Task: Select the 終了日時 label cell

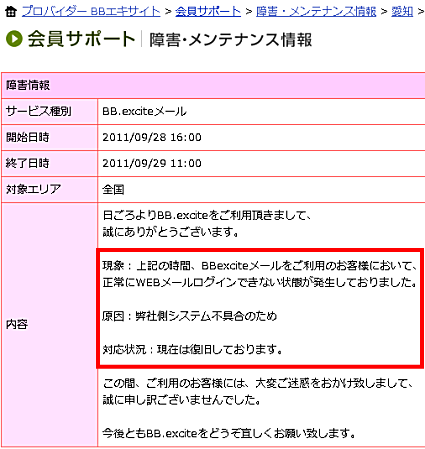Action: pyautogui.click(x=49, y=163)
